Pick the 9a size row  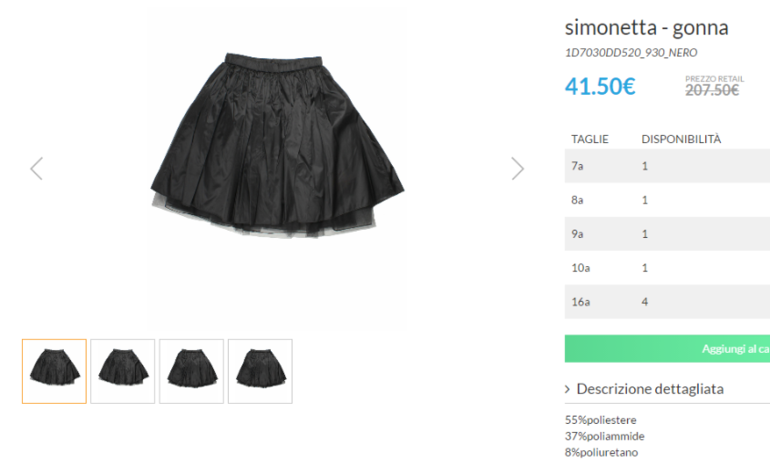(667, 234)
